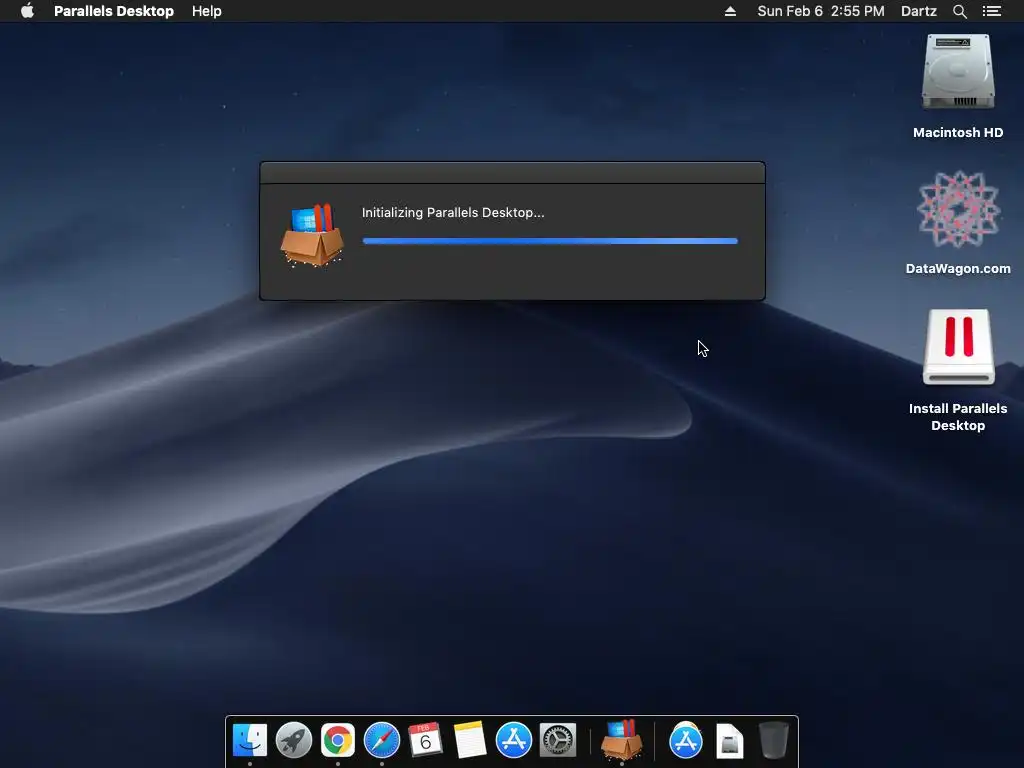
Task: Select the Install Parallels Desktop disk icon
Action: [958, 347]
